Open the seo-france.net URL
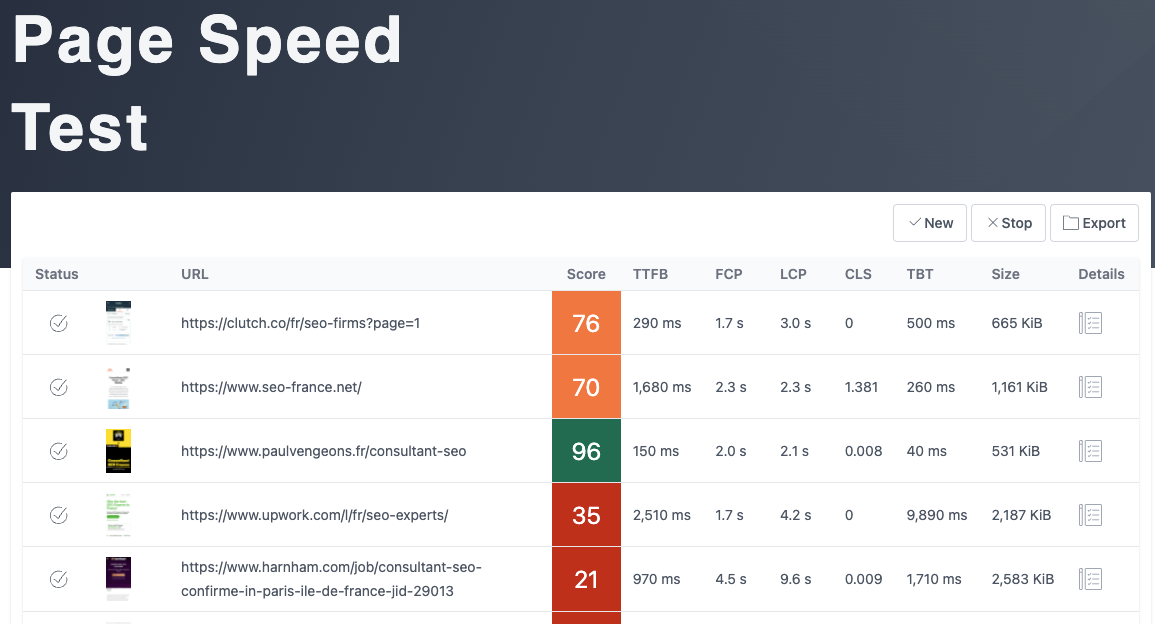 click(271, 387)
